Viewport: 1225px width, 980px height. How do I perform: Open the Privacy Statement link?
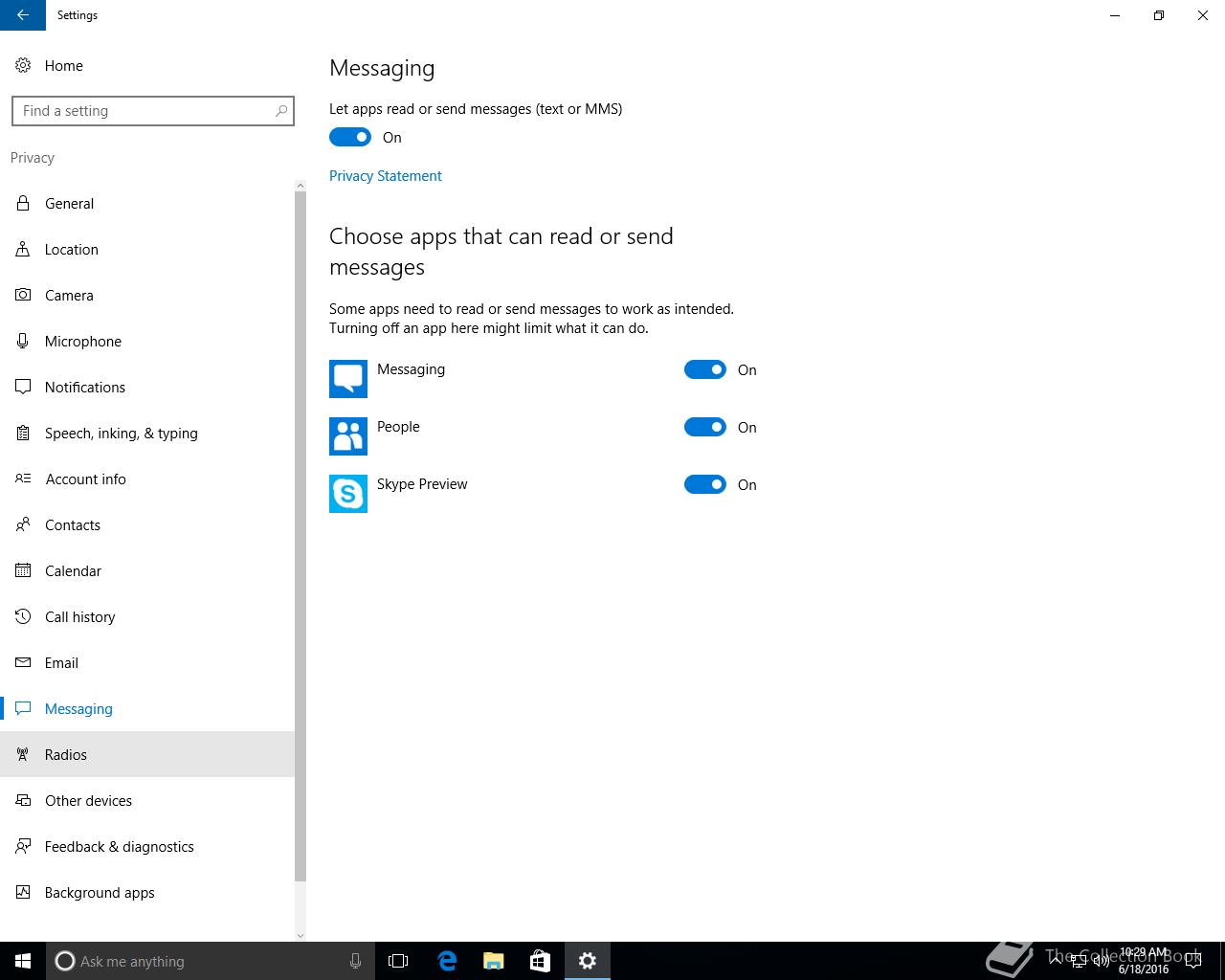click(386, 176)
